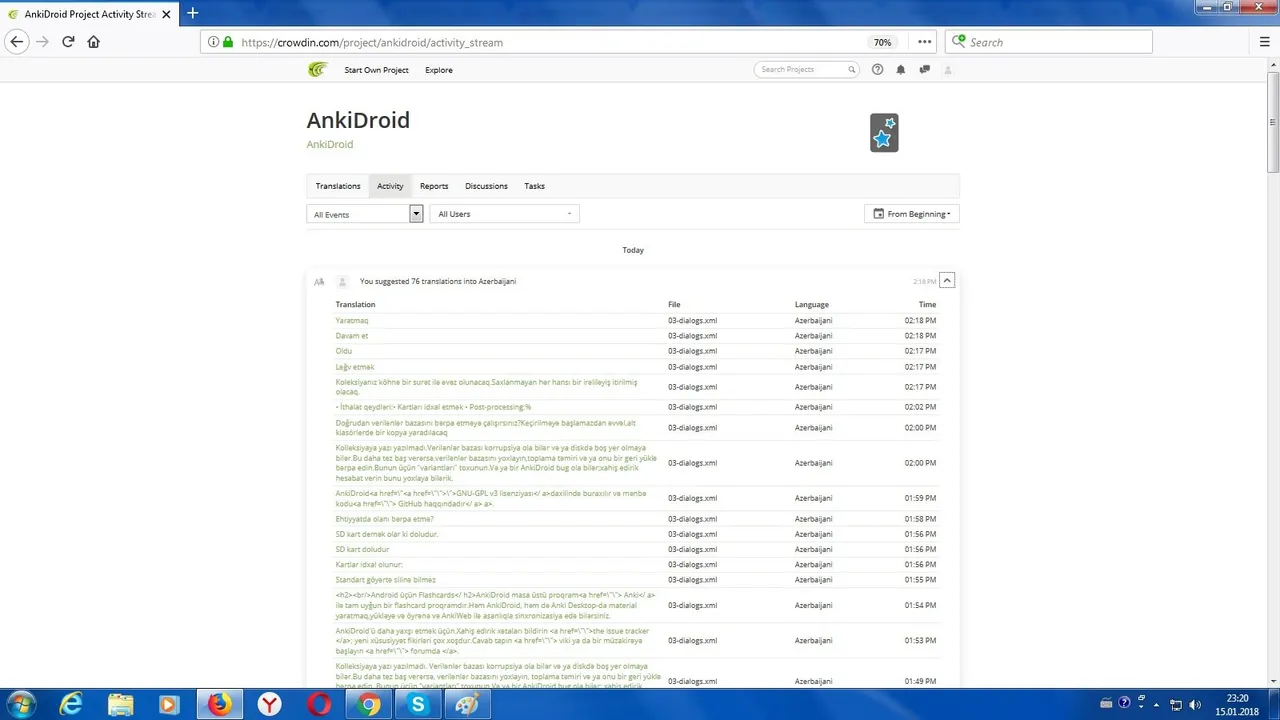Open the Reports tab

click(434, 186)
